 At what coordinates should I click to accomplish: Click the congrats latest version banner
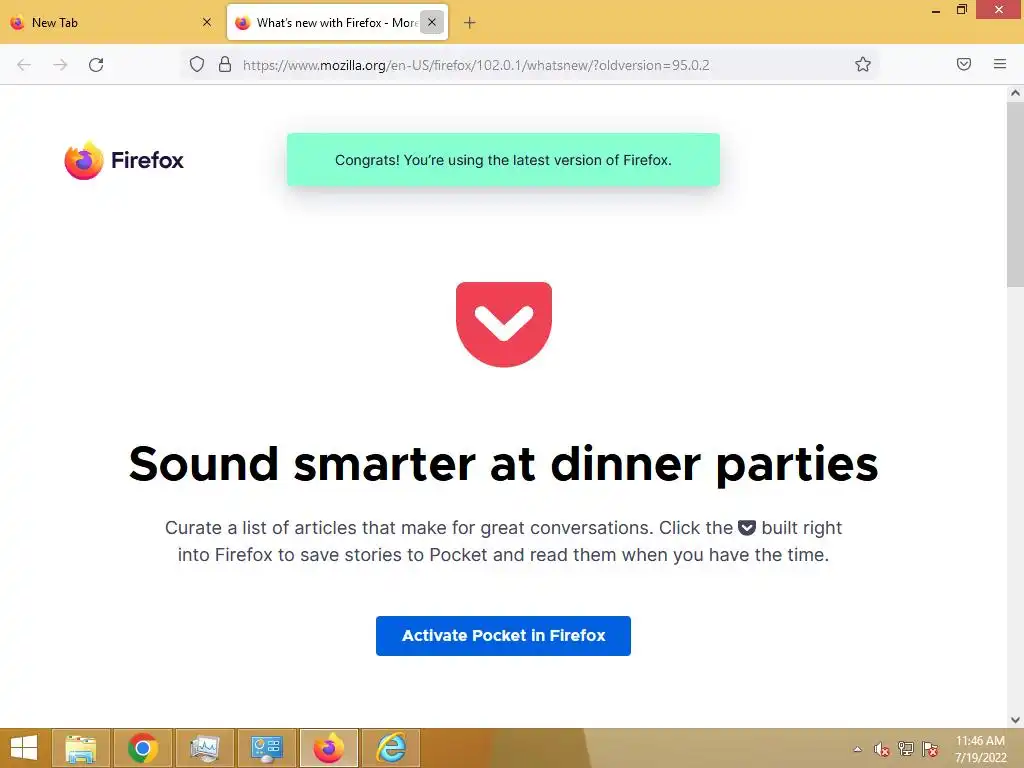point(503,160)
